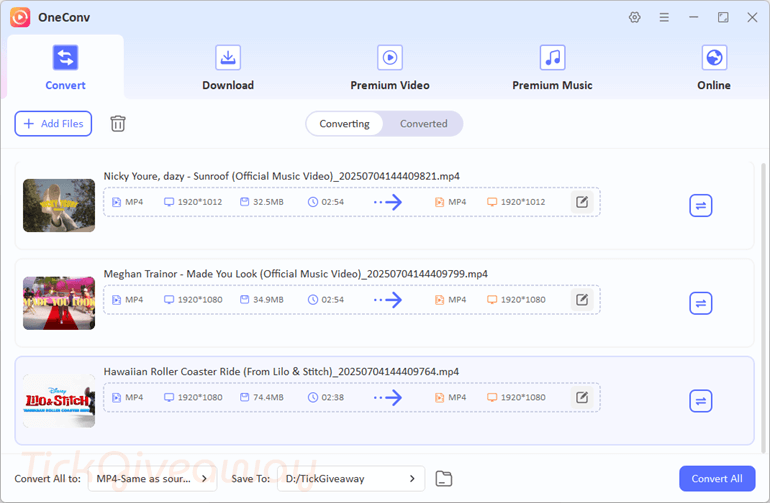This screenshot has height=503, width=770.
Task: Open the hamburger menu icon
Action: (664, 18)
